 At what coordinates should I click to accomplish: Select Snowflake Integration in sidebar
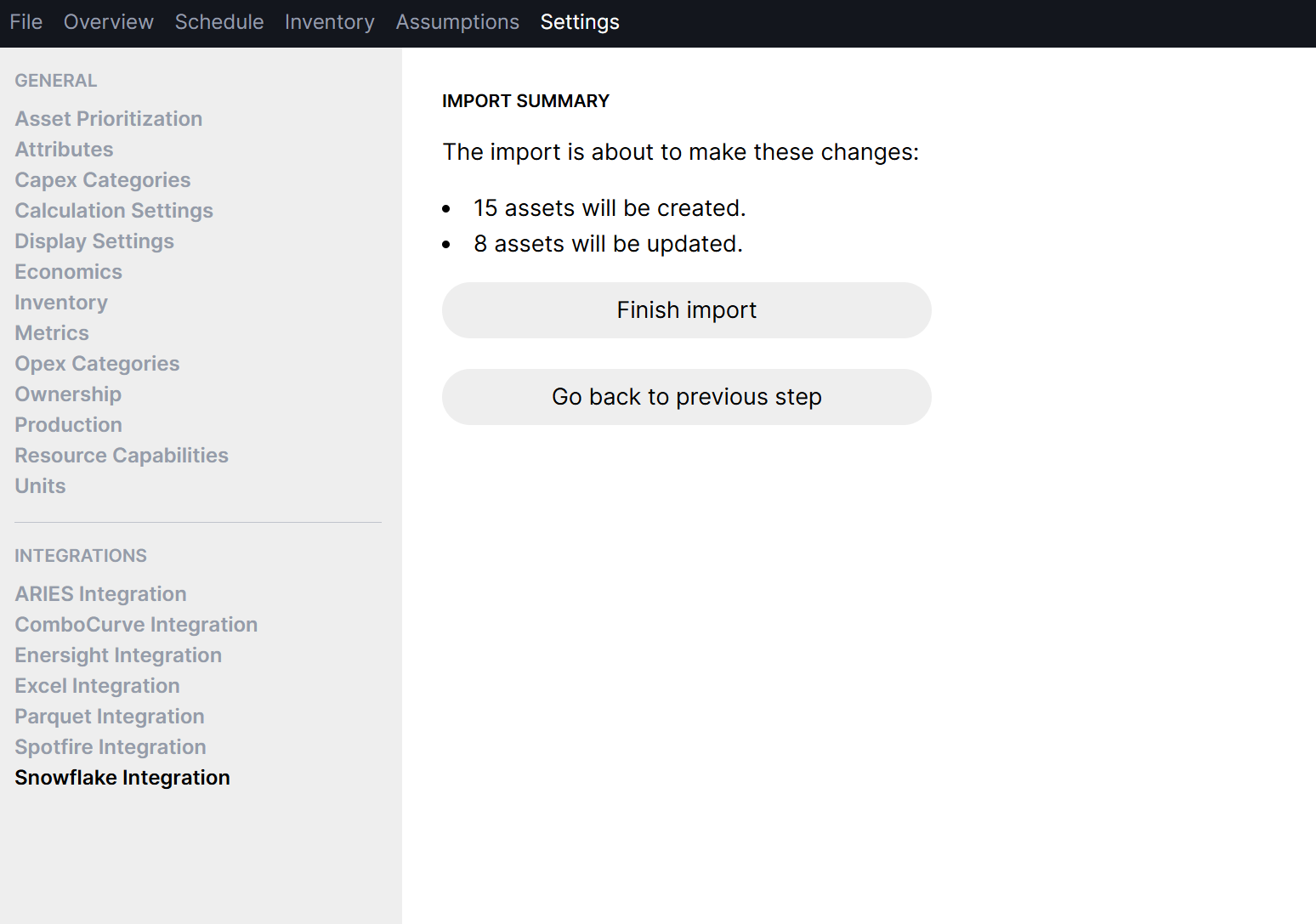[x=122, y=778]
